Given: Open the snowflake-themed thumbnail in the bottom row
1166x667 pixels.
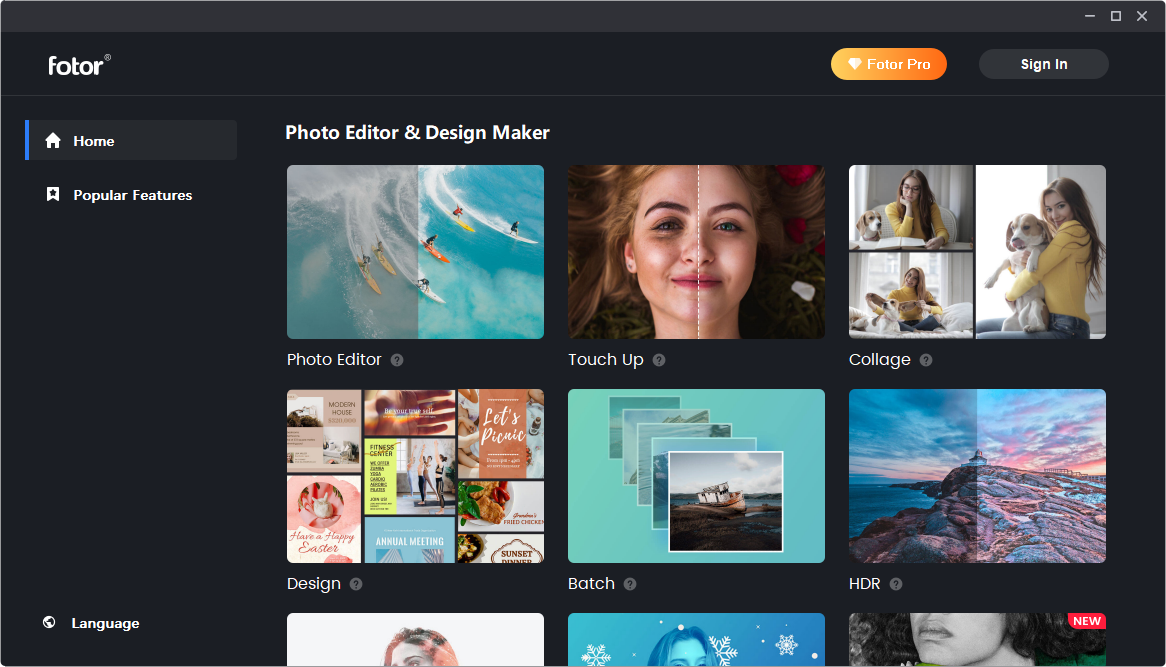Looking at the screenshot, I should tap(696, 639).
